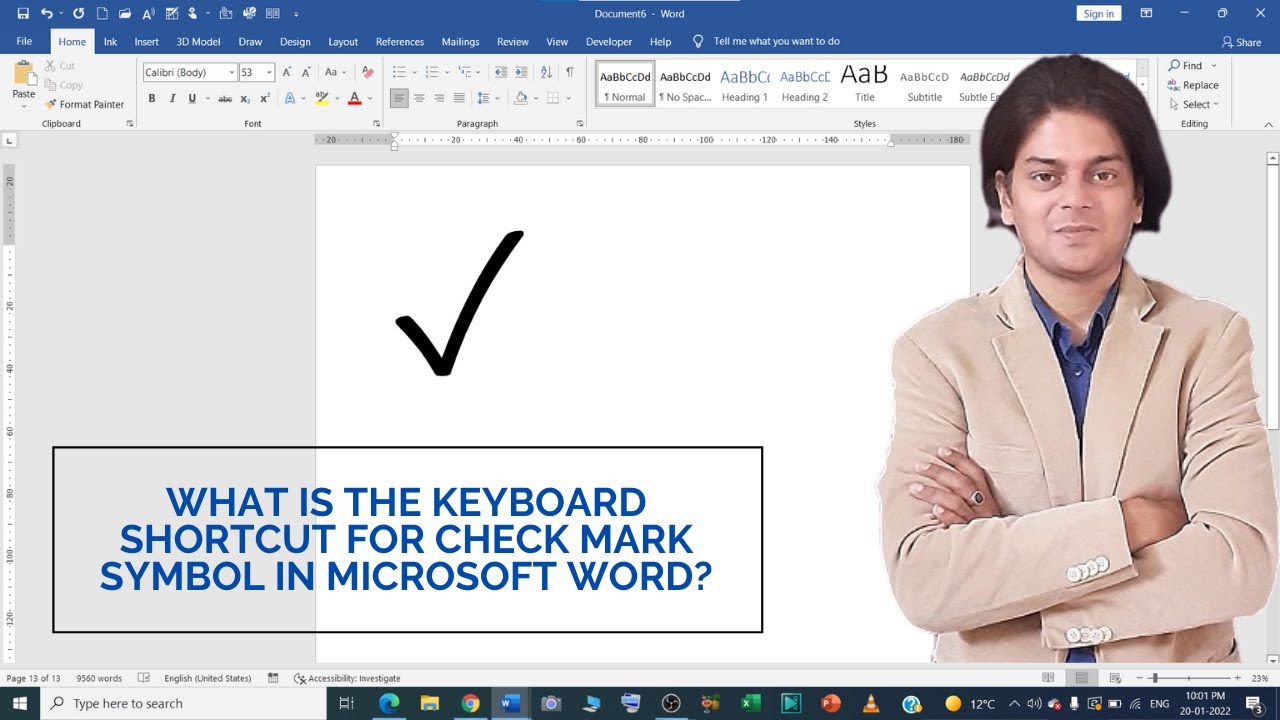
Task: Open the Bullets list dropdown arrow
Action: [414, 72]
